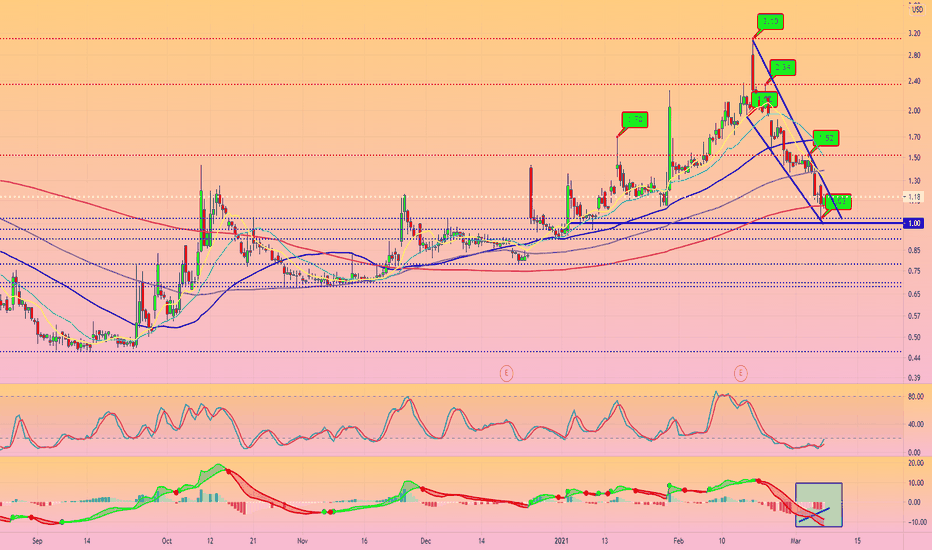The height and width of the screenshot is (550, 932).
Task: Click the 2.80 price axis value
Action: click(914, 56)
